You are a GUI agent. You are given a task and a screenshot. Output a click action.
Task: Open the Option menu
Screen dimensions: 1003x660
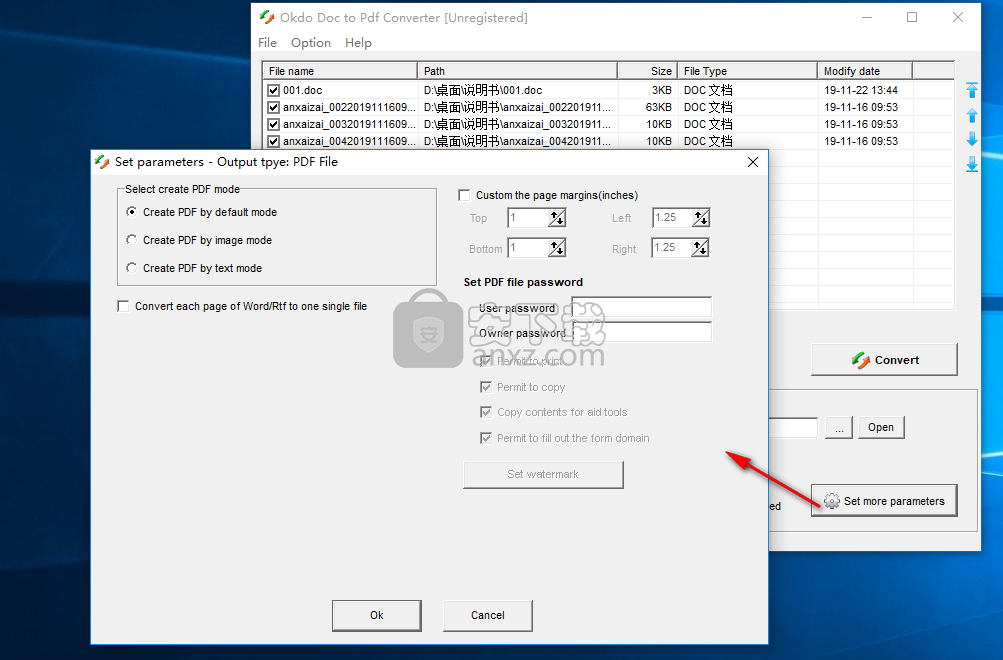pos(311,43)
